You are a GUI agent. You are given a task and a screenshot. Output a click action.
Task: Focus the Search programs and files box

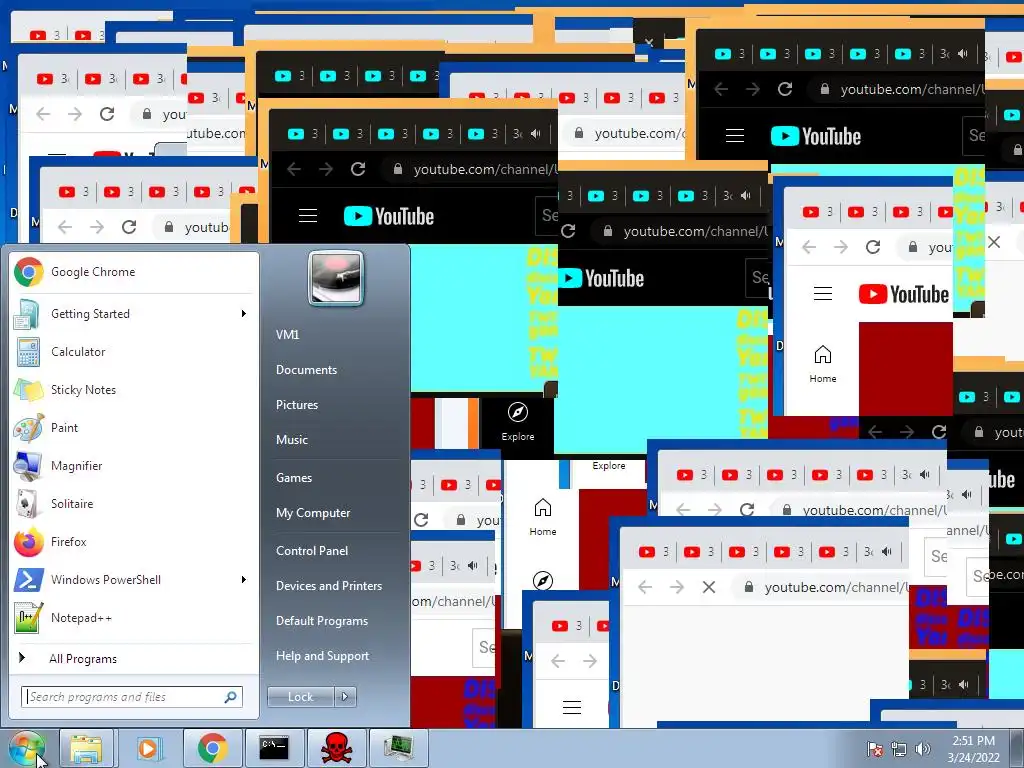132,697
